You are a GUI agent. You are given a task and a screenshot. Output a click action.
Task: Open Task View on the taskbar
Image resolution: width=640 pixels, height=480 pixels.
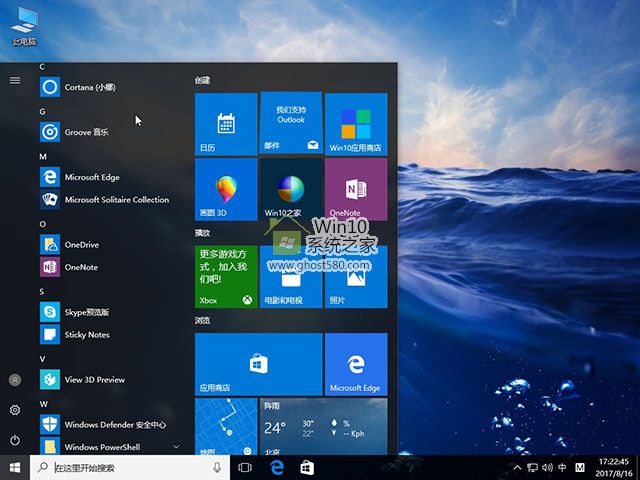coord(245,468)
